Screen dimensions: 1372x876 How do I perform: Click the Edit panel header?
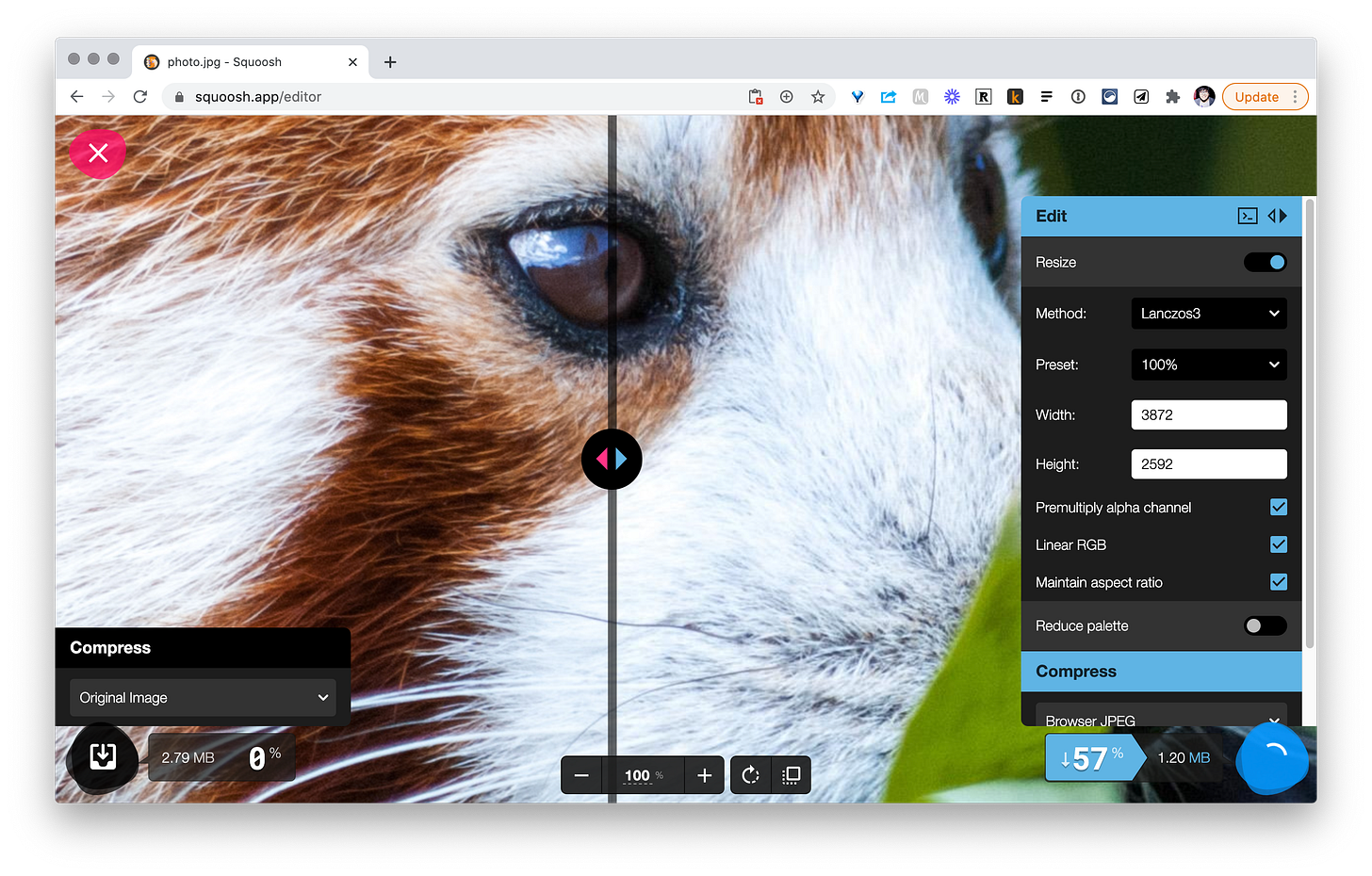click(1161, 216)
